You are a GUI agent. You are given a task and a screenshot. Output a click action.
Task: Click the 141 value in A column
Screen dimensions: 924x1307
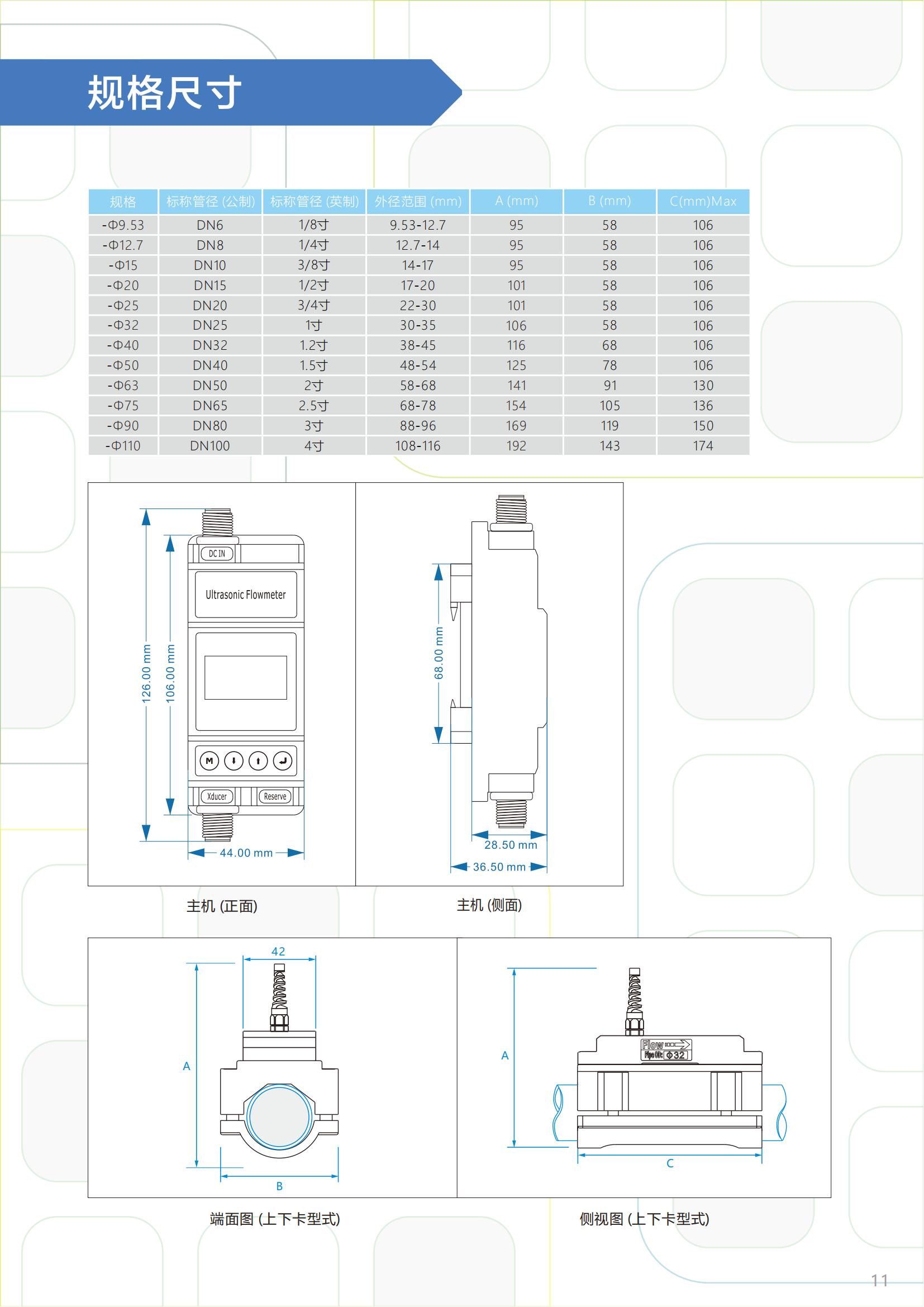[517, 386]
